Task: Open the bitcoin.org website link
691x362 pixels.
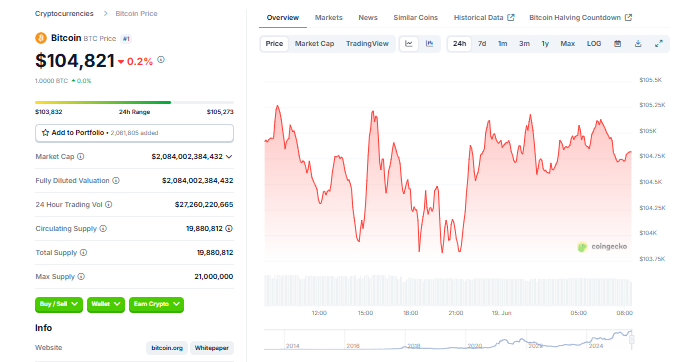Action: tap(167, 348)
